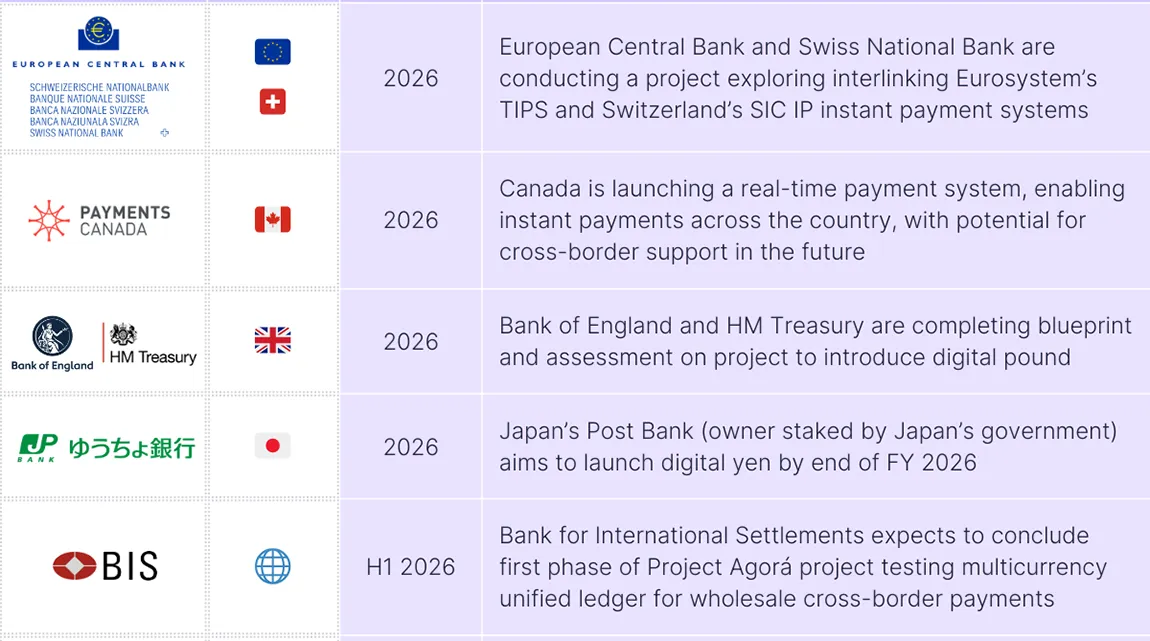Select the United Kingdom flag icon
The width and height of the screenshot is (1150, 641).
click(272, 341)
